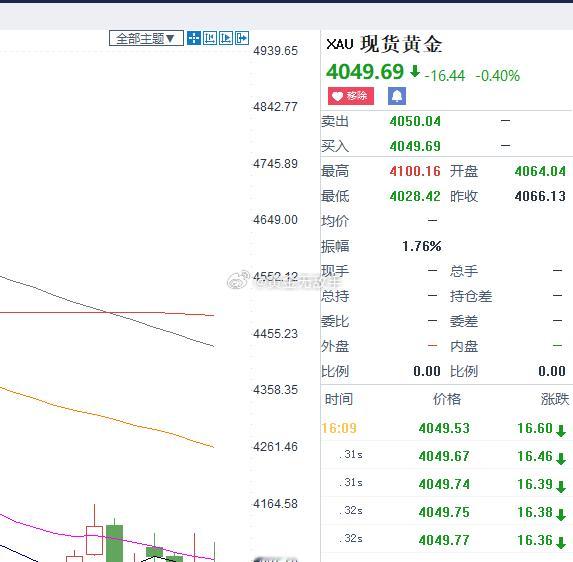The width and height of the screenshot is (573, 562).
Task: Click the 4649.00 price axis label
Action: pos(276,220)
